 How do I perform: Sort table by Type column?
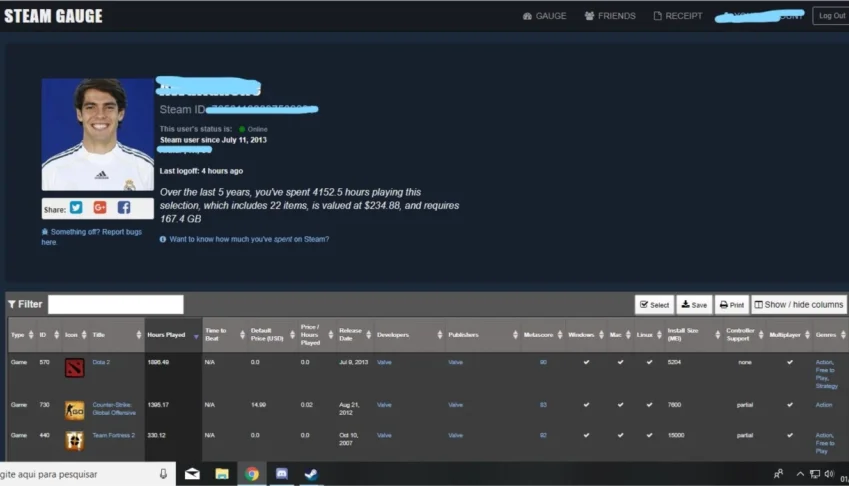tap(22, 335)
